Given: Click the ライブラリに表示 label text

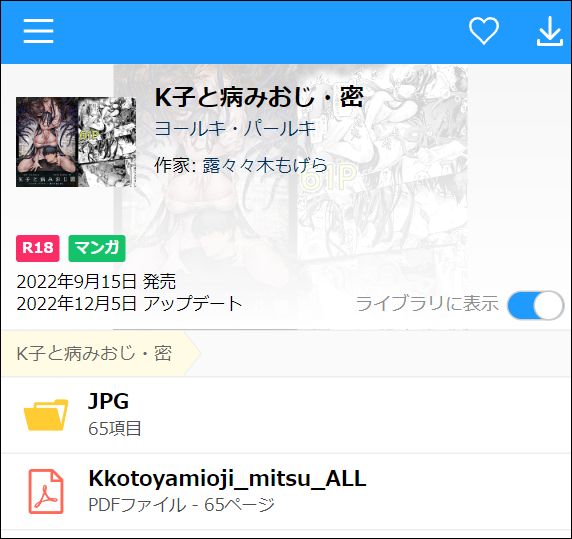Looking at the screenshot, I should 427,303.
